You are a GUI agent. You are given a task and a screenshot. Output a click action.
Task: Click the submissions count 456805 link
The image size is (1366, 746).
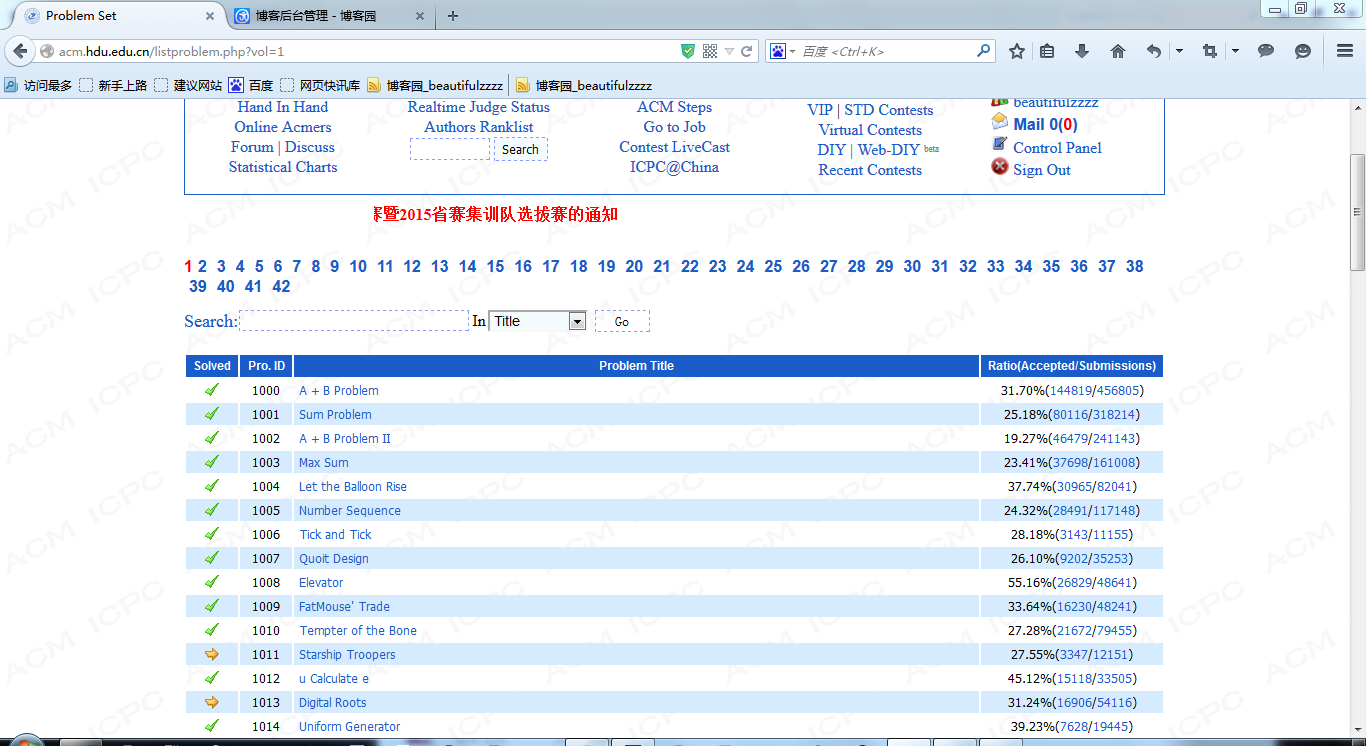tap(1117, 391)
